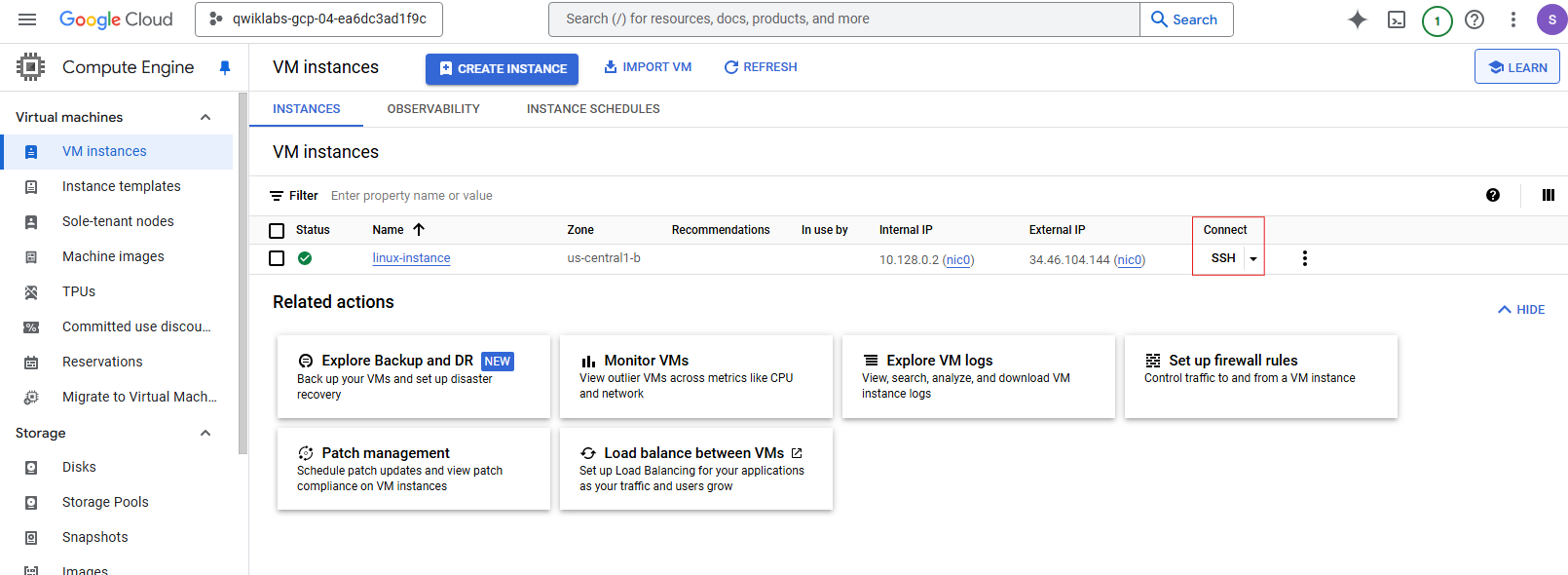Open Load balance between VMs card
1568x575 pixels.
click(696, 469)
